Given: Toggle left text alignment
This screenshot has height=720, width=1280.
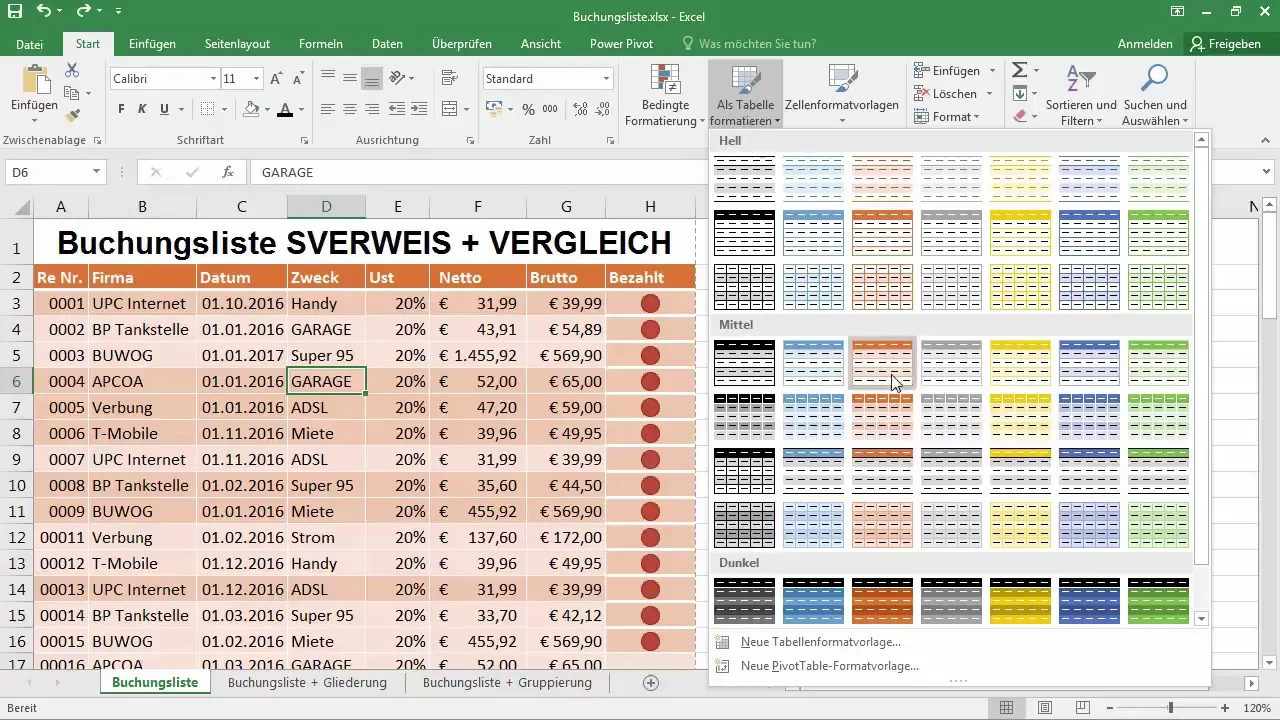Looking at the screenshot, I should (x=327, y=109).
